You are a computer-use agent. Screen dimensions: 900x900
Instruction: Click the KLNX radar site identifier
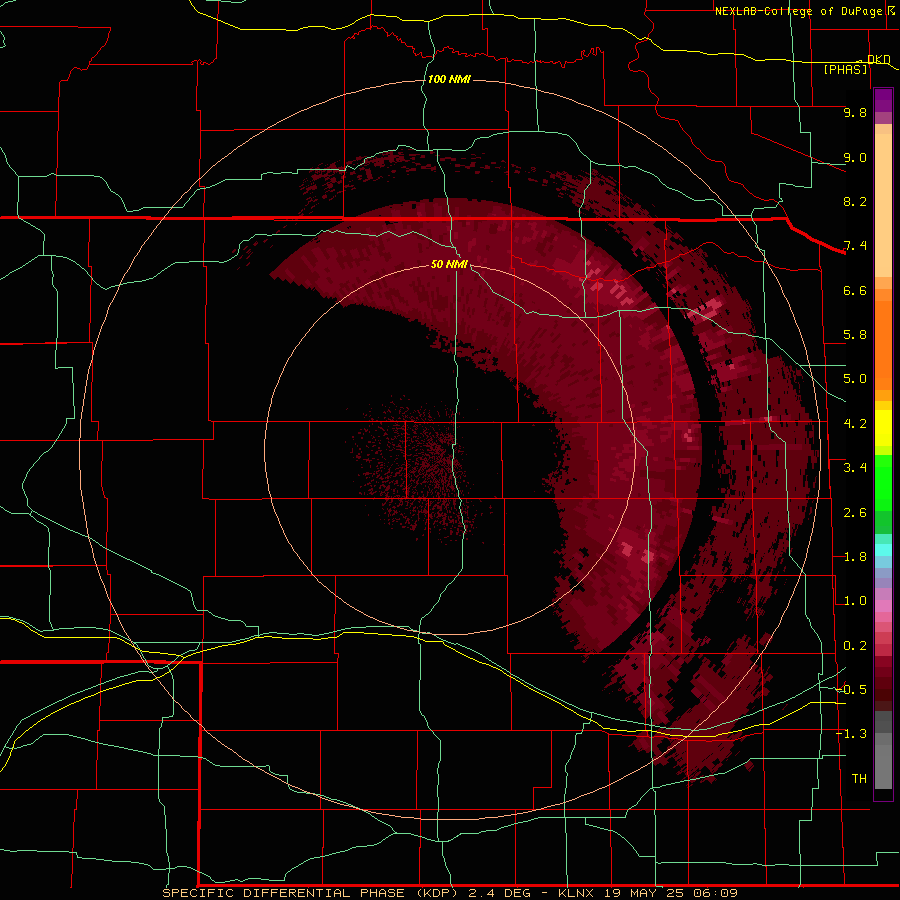[x=576, y=893]
